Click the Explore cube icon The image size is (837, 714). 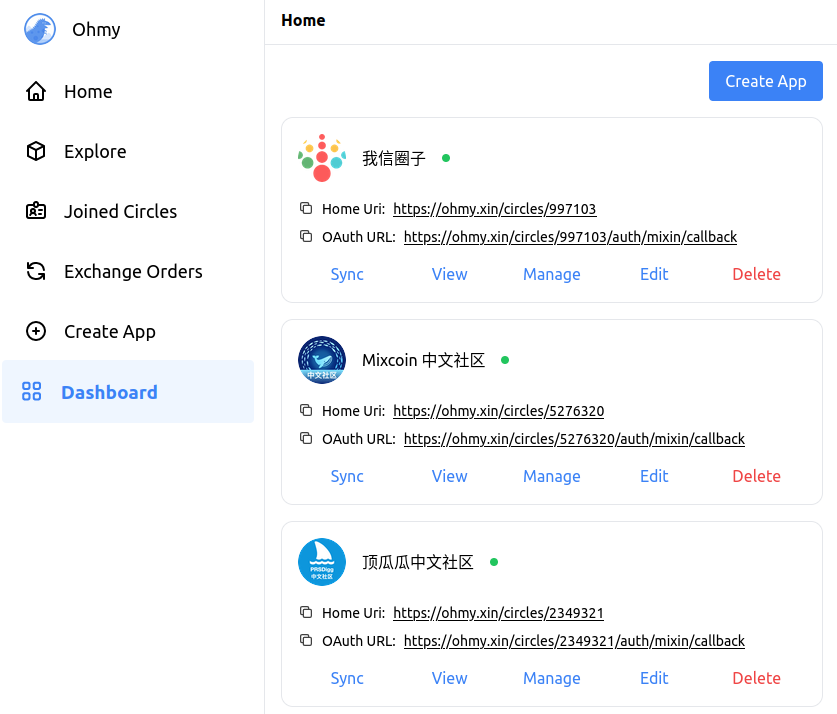[36, 152]
